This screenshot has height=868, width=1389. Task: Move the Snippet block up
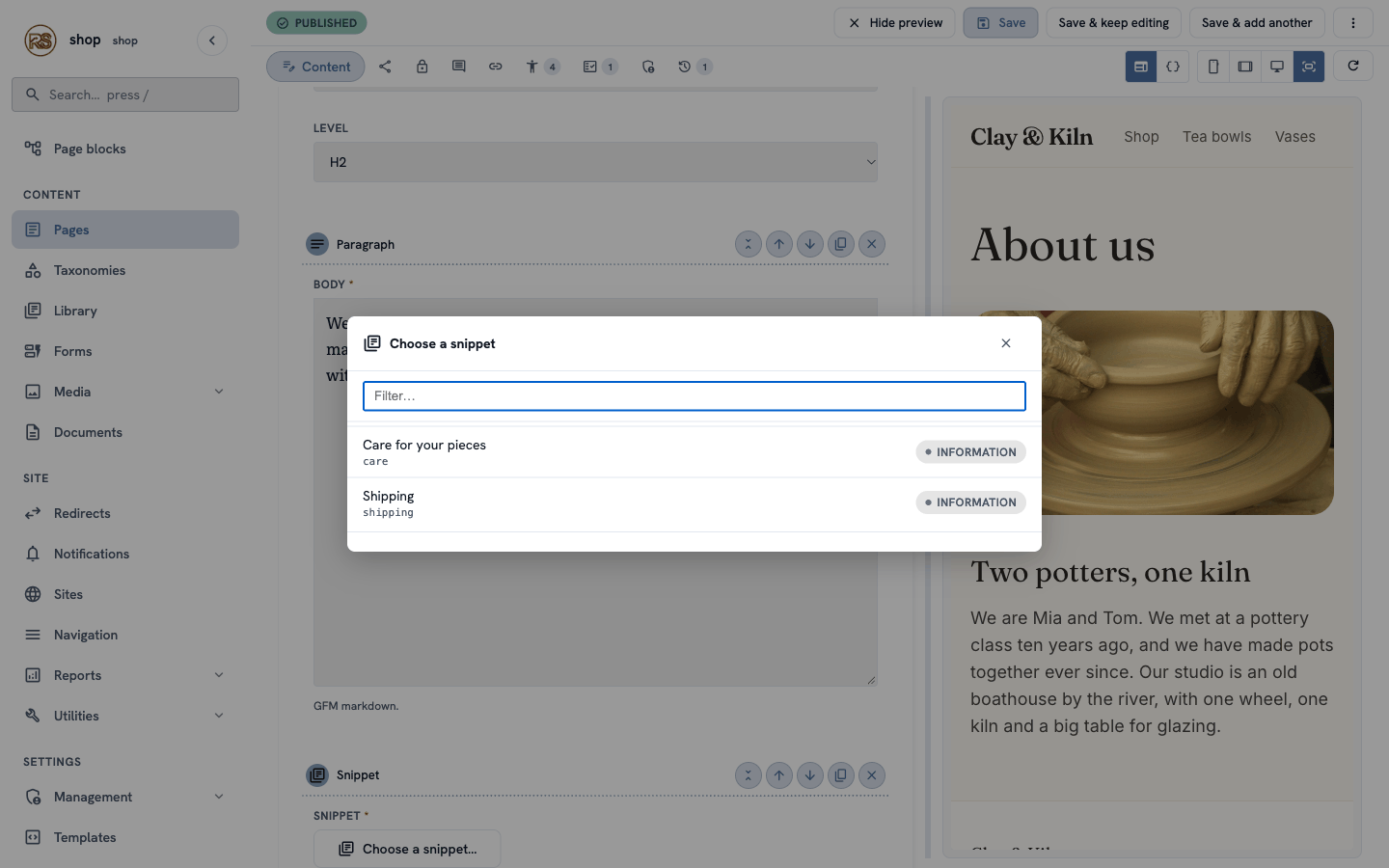click(779, 774)
